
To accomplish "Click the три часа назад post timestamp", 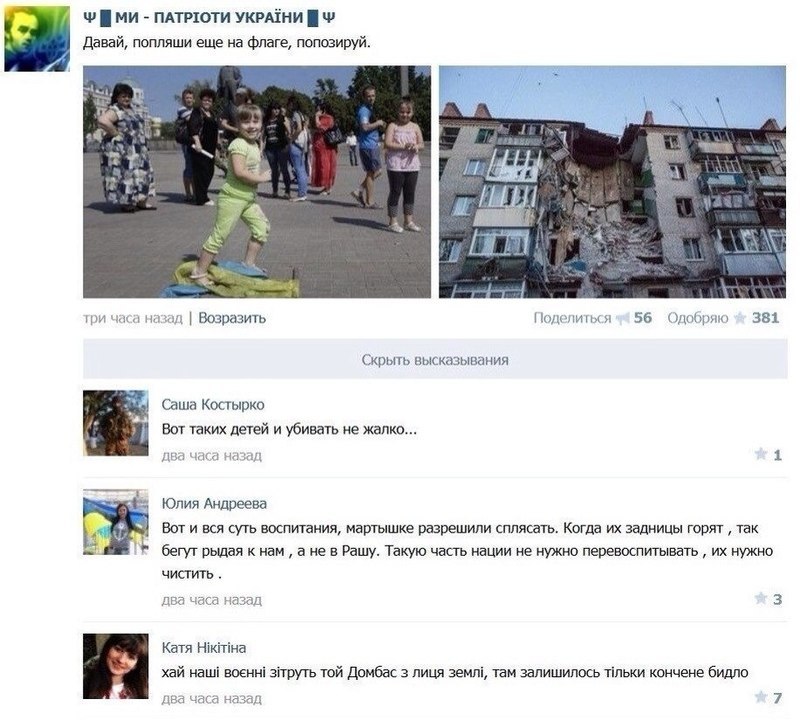I will (x=133, y=318).
